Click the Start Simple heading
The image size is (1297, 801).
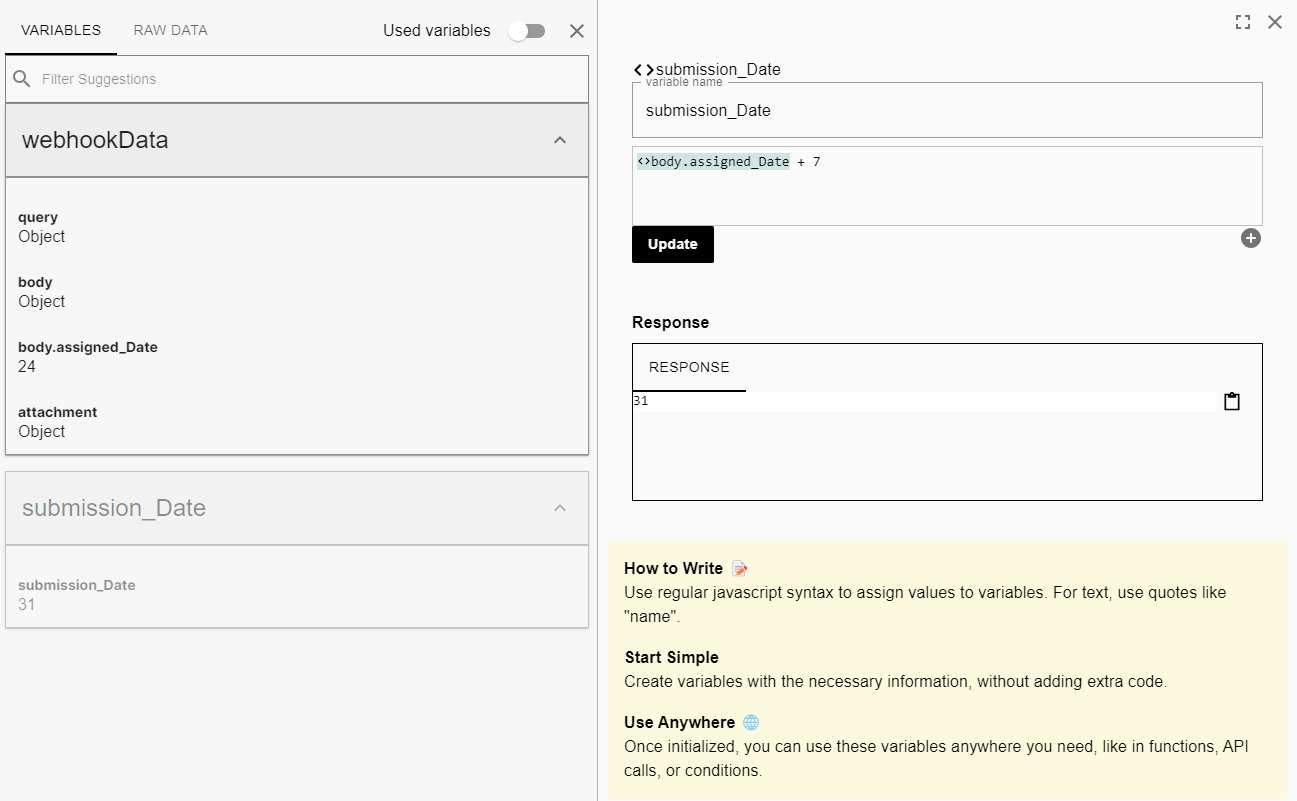[671, 657]
